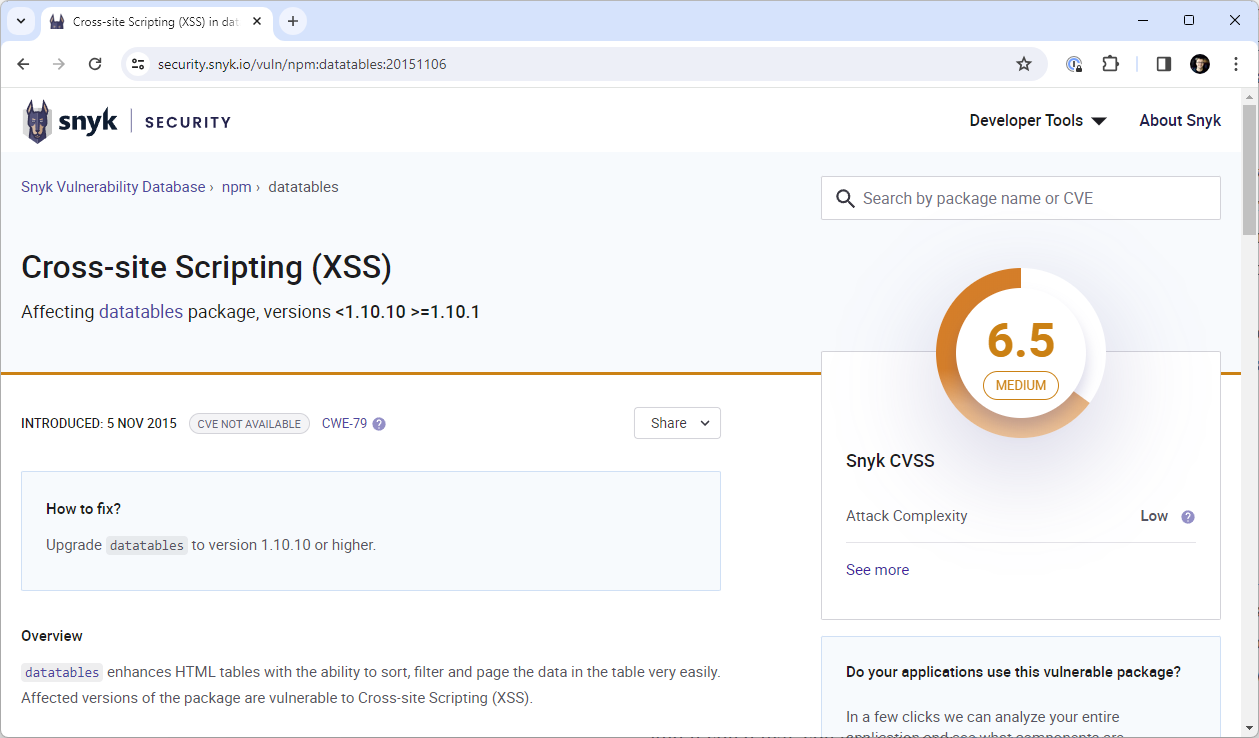
Task: Bookmark this page with the star icon
Action: [x=1023, y=64]
